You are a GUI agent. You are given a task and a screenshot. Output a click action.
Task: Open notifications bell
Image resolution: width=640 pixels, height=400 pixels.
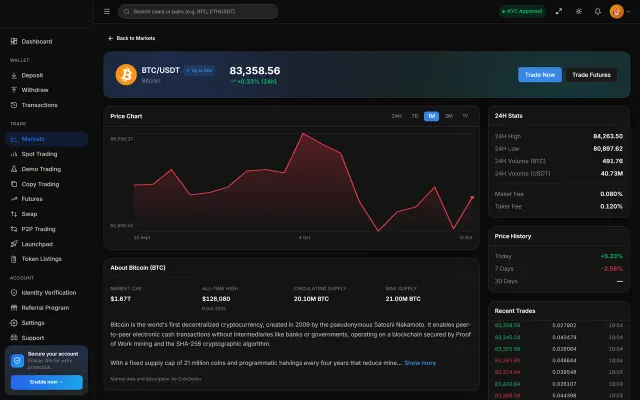pyautogui.click(x=598, y=11)
